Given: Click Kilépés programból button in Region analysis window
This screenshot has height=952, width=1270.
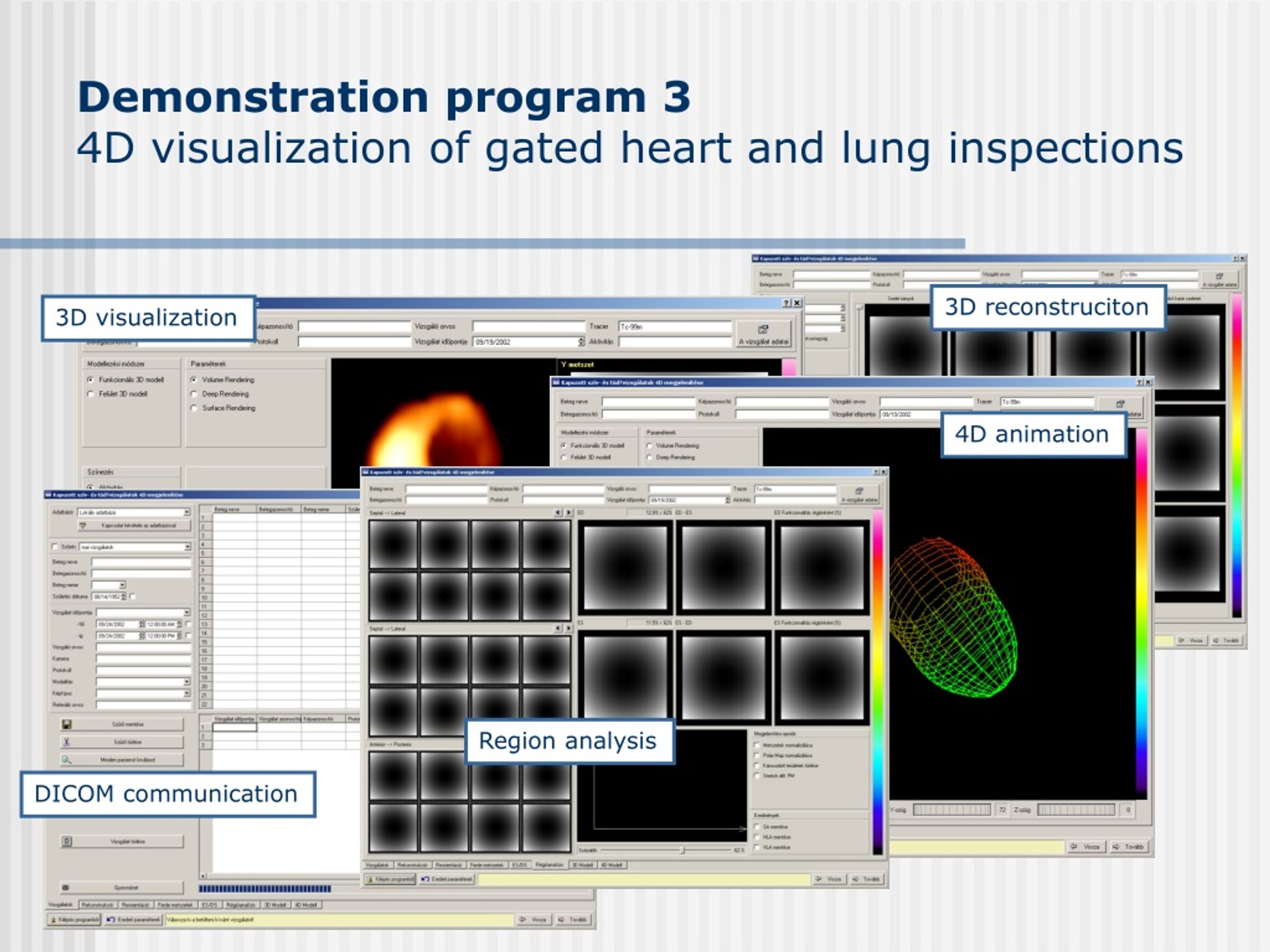Looking at the screenshot, I should point(390,879).
